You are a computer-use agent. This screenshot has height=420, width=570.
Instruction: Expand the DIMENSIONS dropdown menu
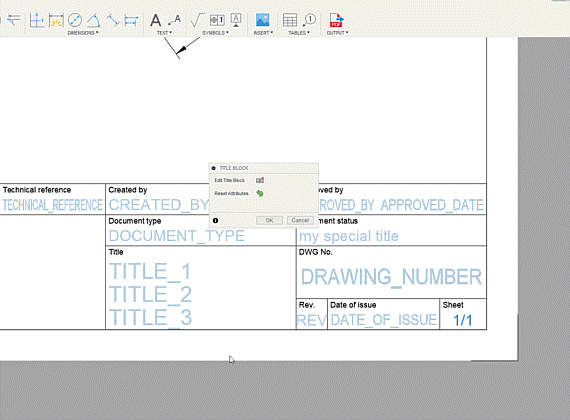(x=83, y=33)
